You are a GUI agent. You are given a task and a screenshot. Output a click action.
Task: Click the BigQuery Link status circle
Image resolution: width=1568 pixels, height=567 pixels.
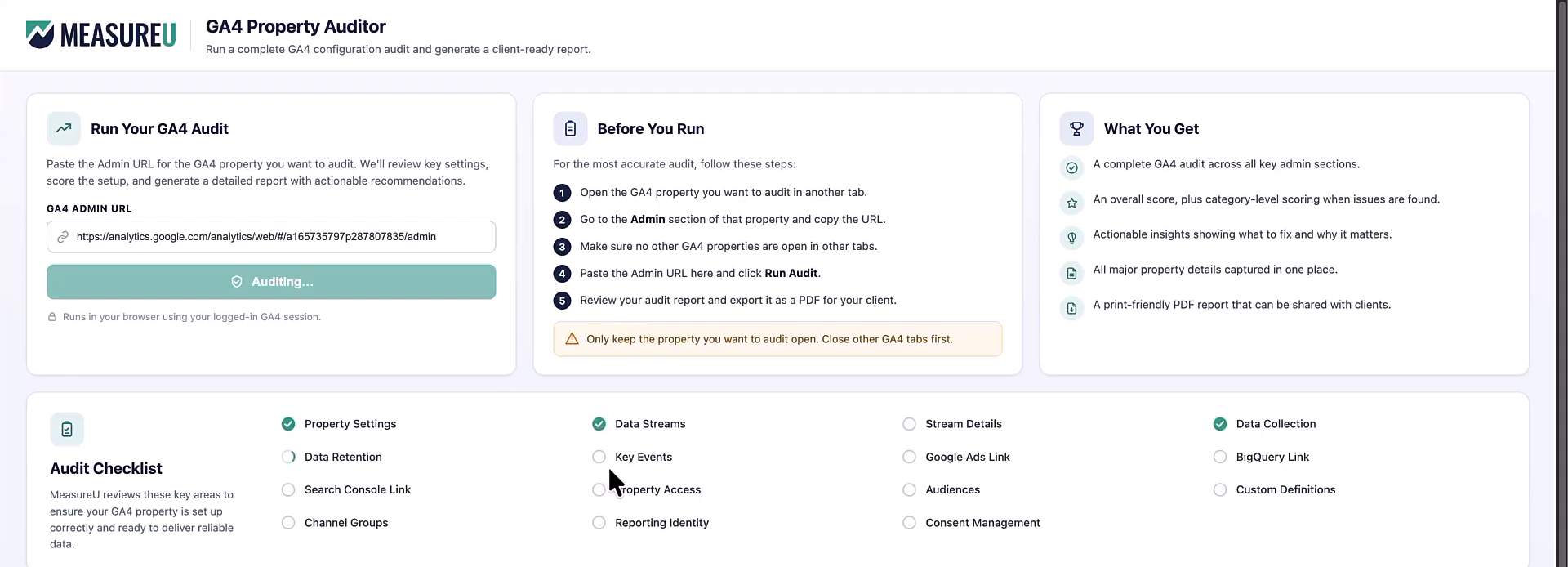1220,457
